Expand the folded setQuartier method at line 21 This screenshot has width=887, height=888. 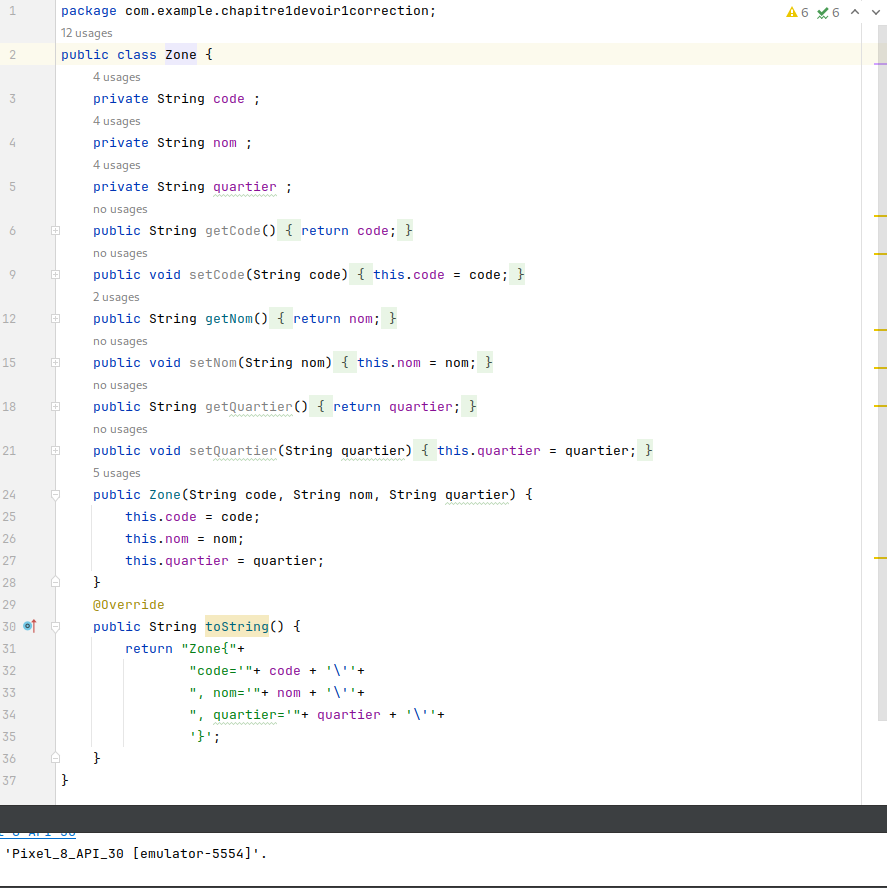pos(56,451)
